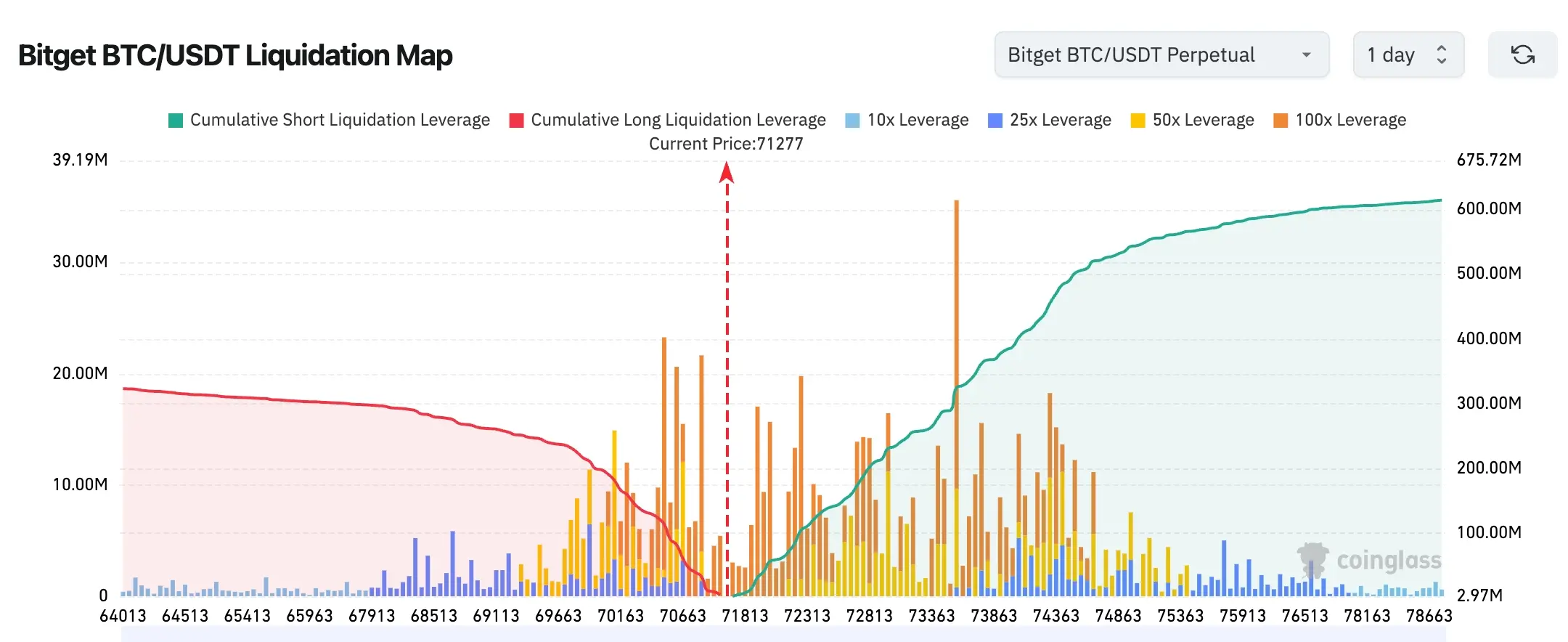
Task: Click x-axis label 73863
Action: (994, 616)
